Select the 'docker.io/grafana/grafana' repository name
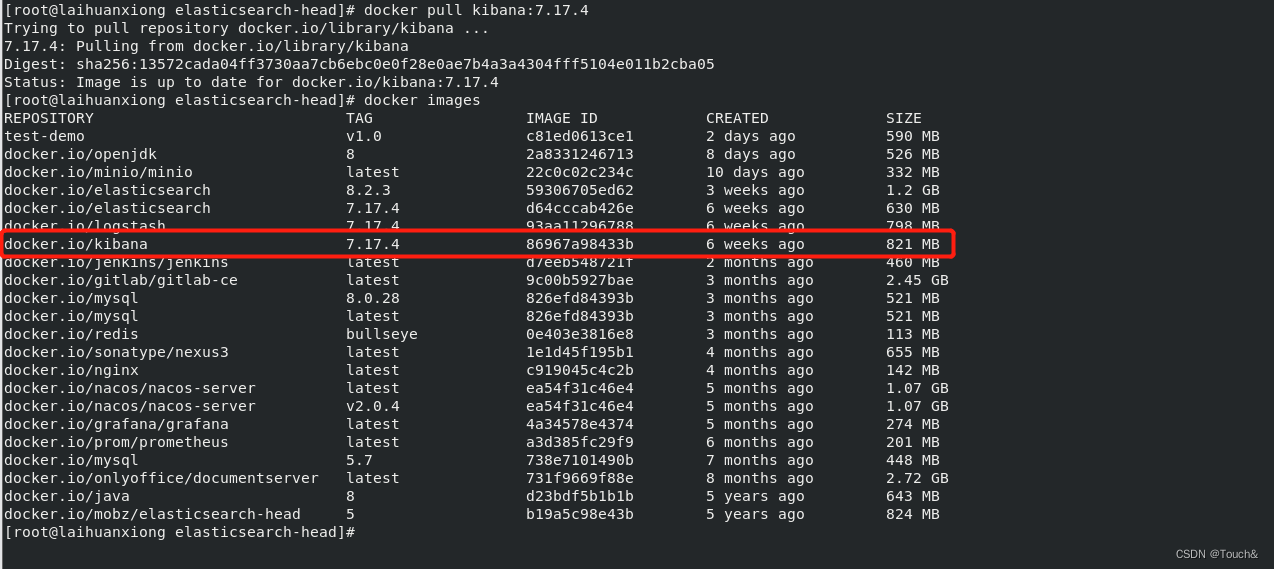 click(116, 424)
